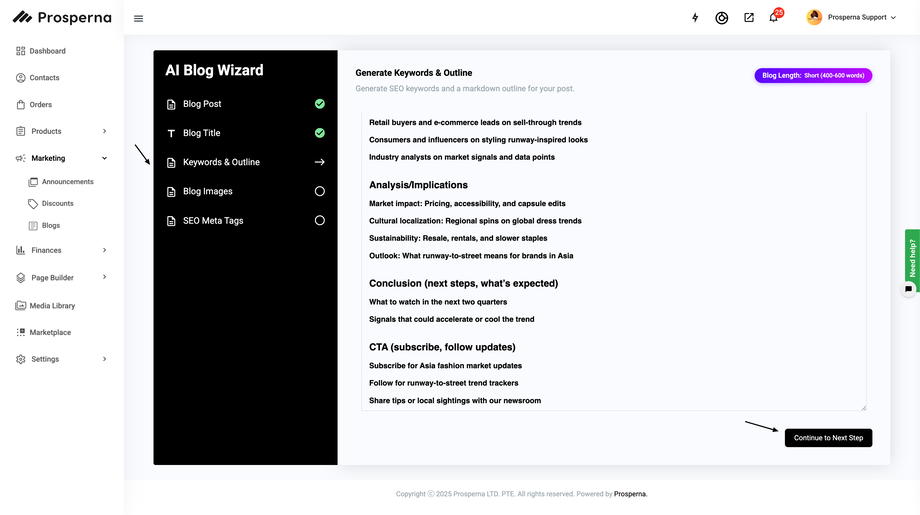Expand the Products sidebar menu
Viewport: 920px width, 515px height.
pyautogui.click(x=104, y=131)
